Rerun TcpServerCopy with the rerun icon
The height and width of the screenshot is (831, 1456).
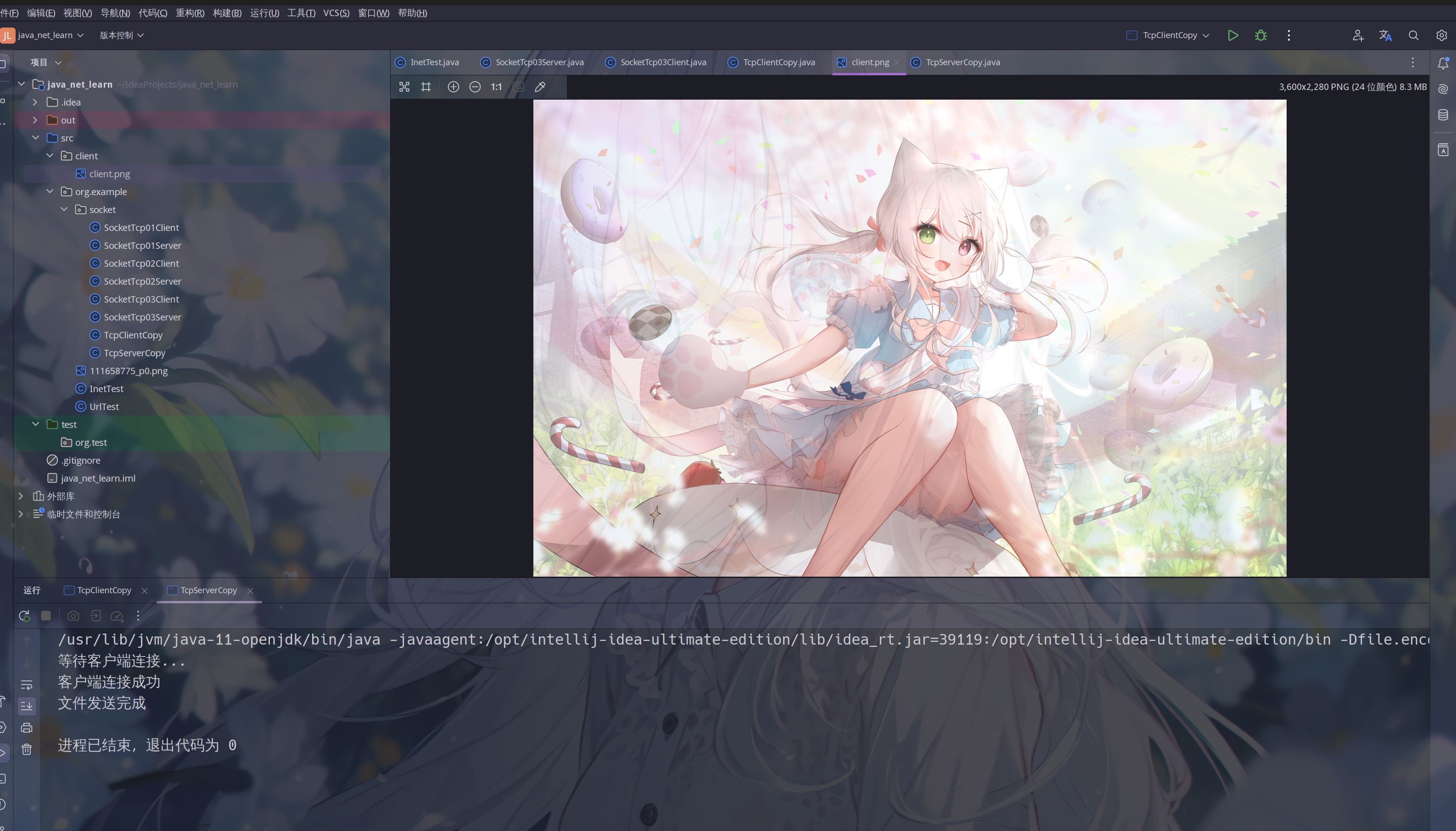pos(24,616)
